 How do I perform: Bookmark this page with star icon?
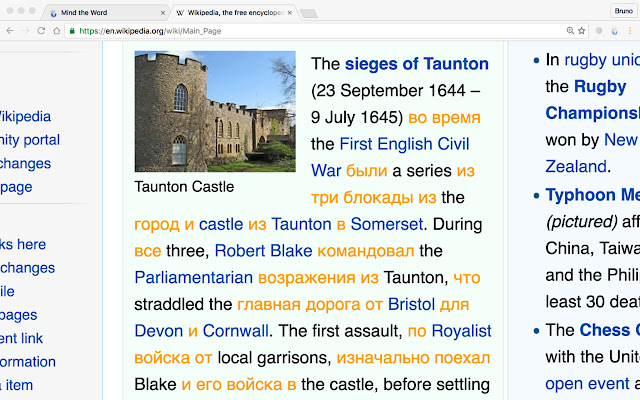tap(582, 31)
